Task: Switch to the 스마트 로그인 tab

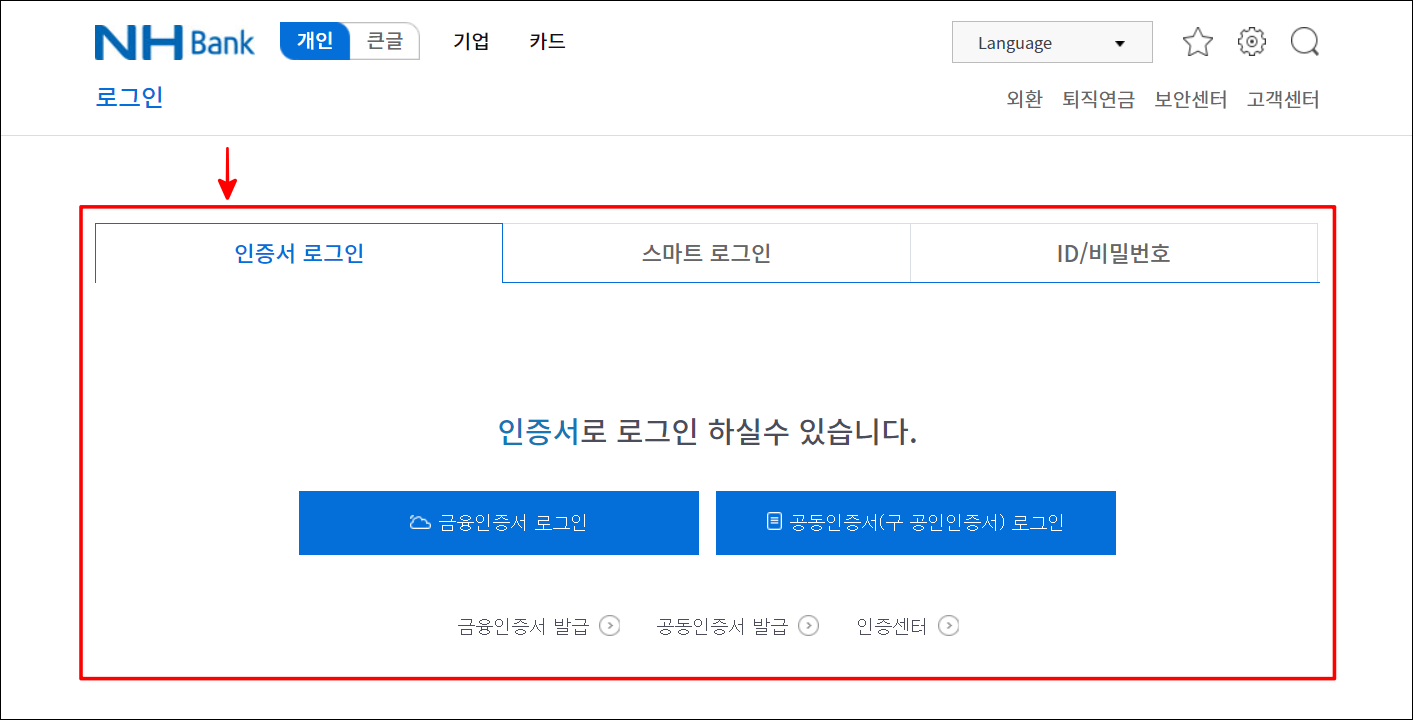Action: 705,253
